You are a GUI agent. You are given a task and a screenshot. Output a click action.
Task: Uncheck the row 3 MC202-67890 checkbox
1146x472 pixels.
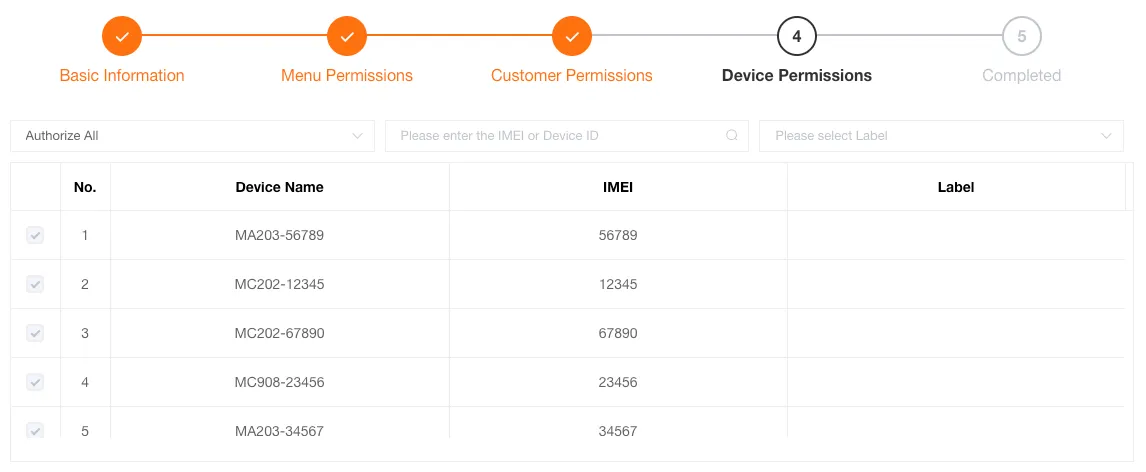tap(35, 333)
